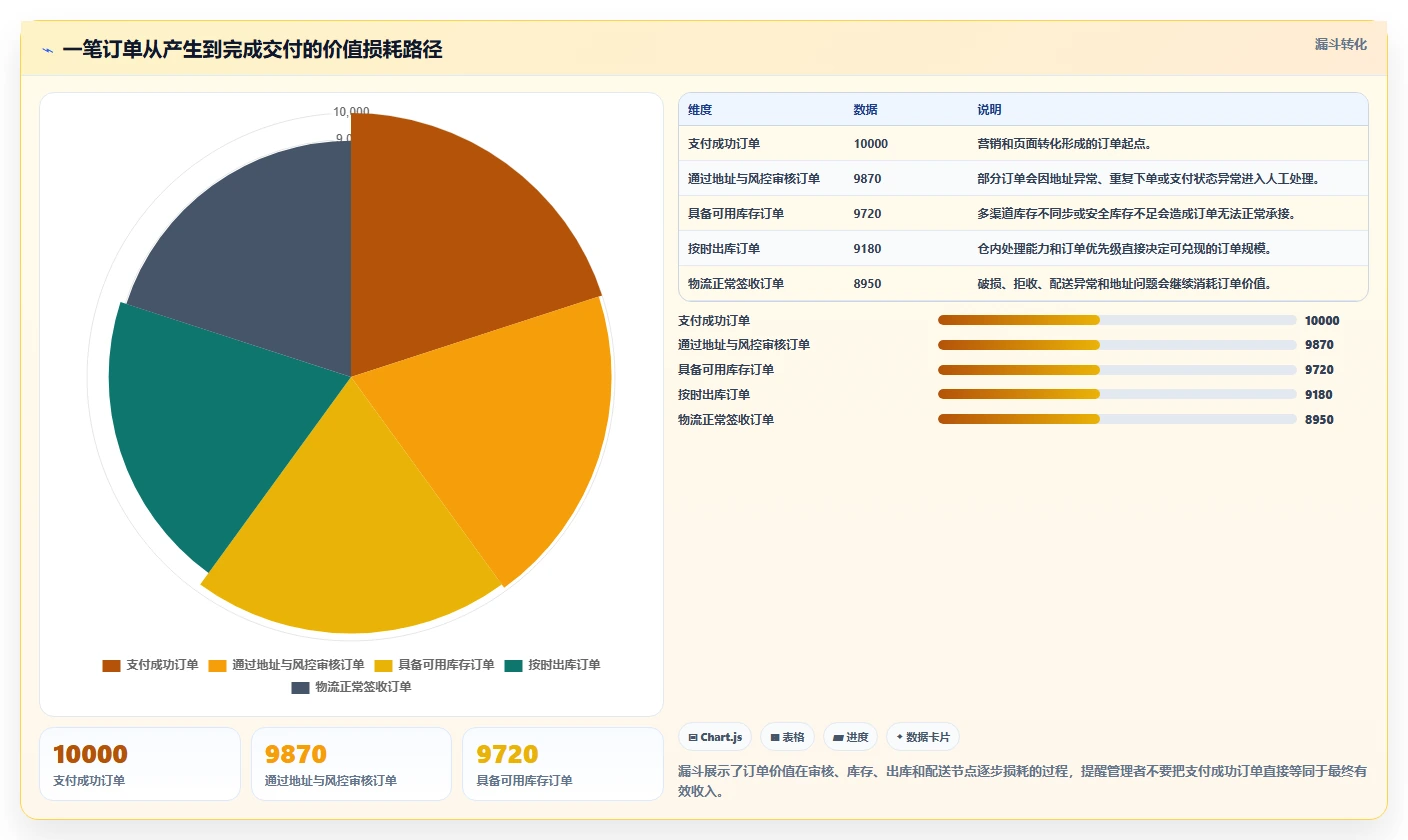
Task: Click progress bar for 具备可用库存订单
Action: click(x=1117, y=370)
